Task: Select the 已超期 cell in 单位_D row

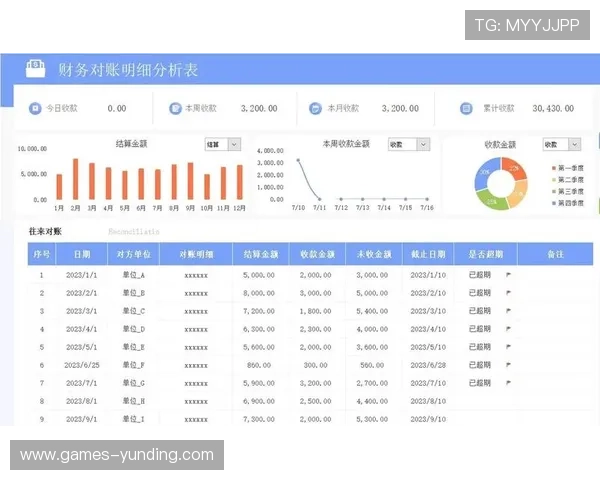Action: (480, 329)
